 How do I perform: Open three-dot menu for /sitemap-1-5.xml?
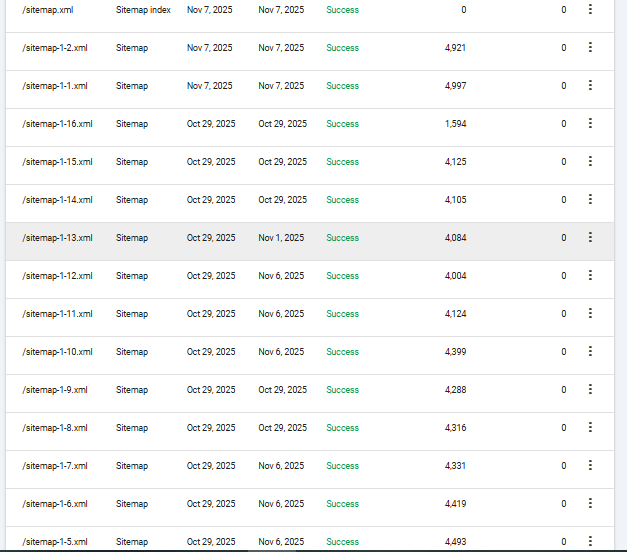pos(590,541)
